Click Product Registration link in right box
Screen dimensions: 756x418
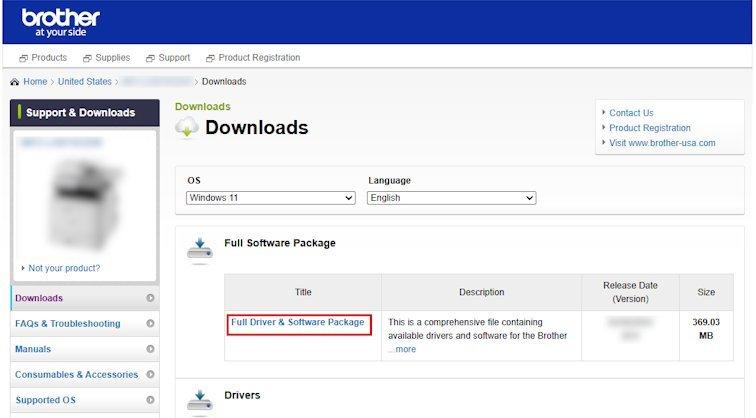pyautogui.click(x=650, y=128)
